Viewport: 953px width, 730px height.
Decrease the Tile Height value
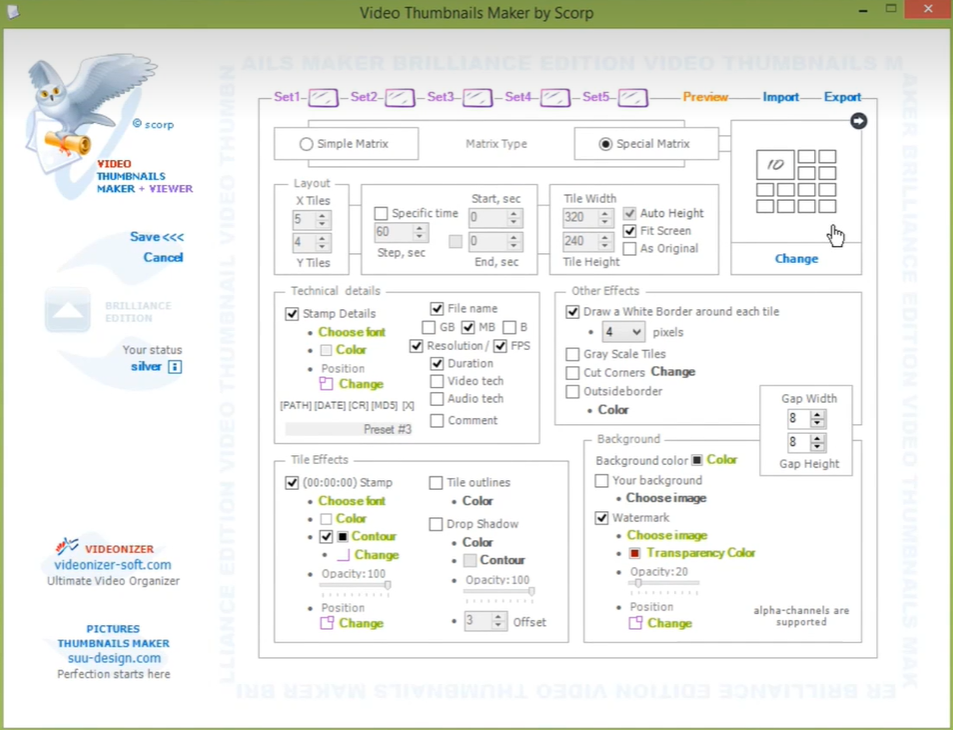coord(605,246)
